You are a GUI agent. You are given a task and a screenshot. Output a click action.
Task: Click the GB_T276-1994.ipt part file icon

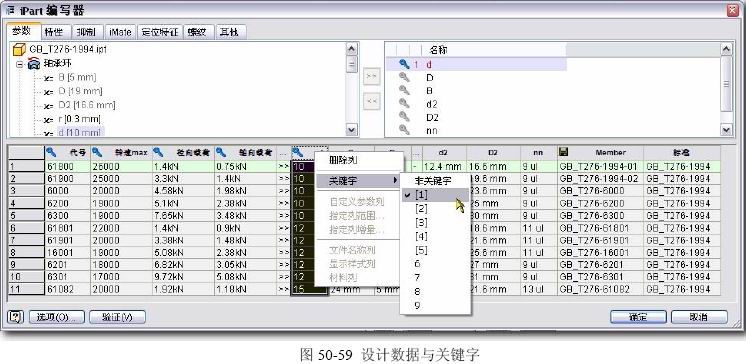click(x=19, y=49)
